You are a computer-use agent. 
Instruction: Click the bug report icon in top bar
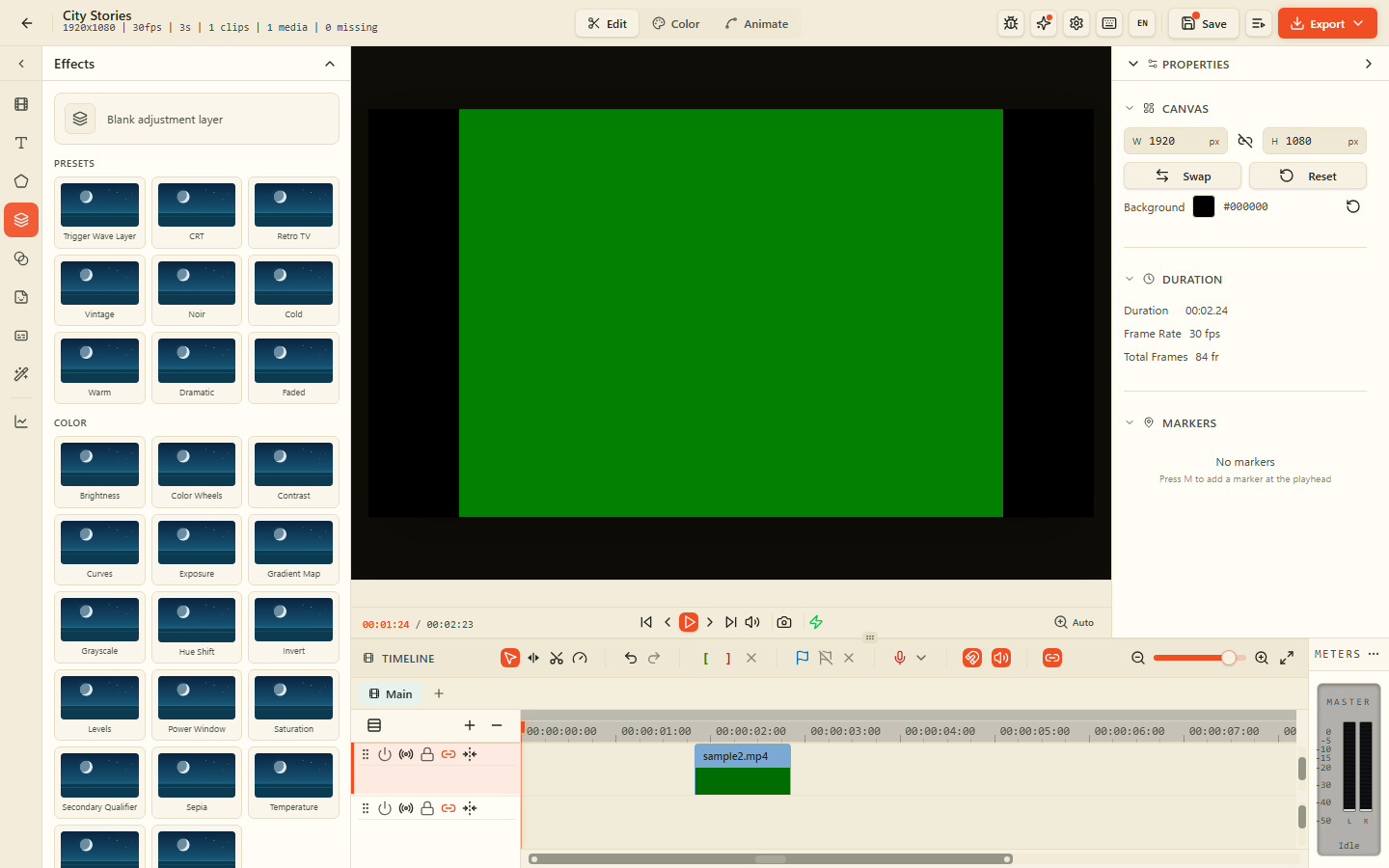(1011, 23)
